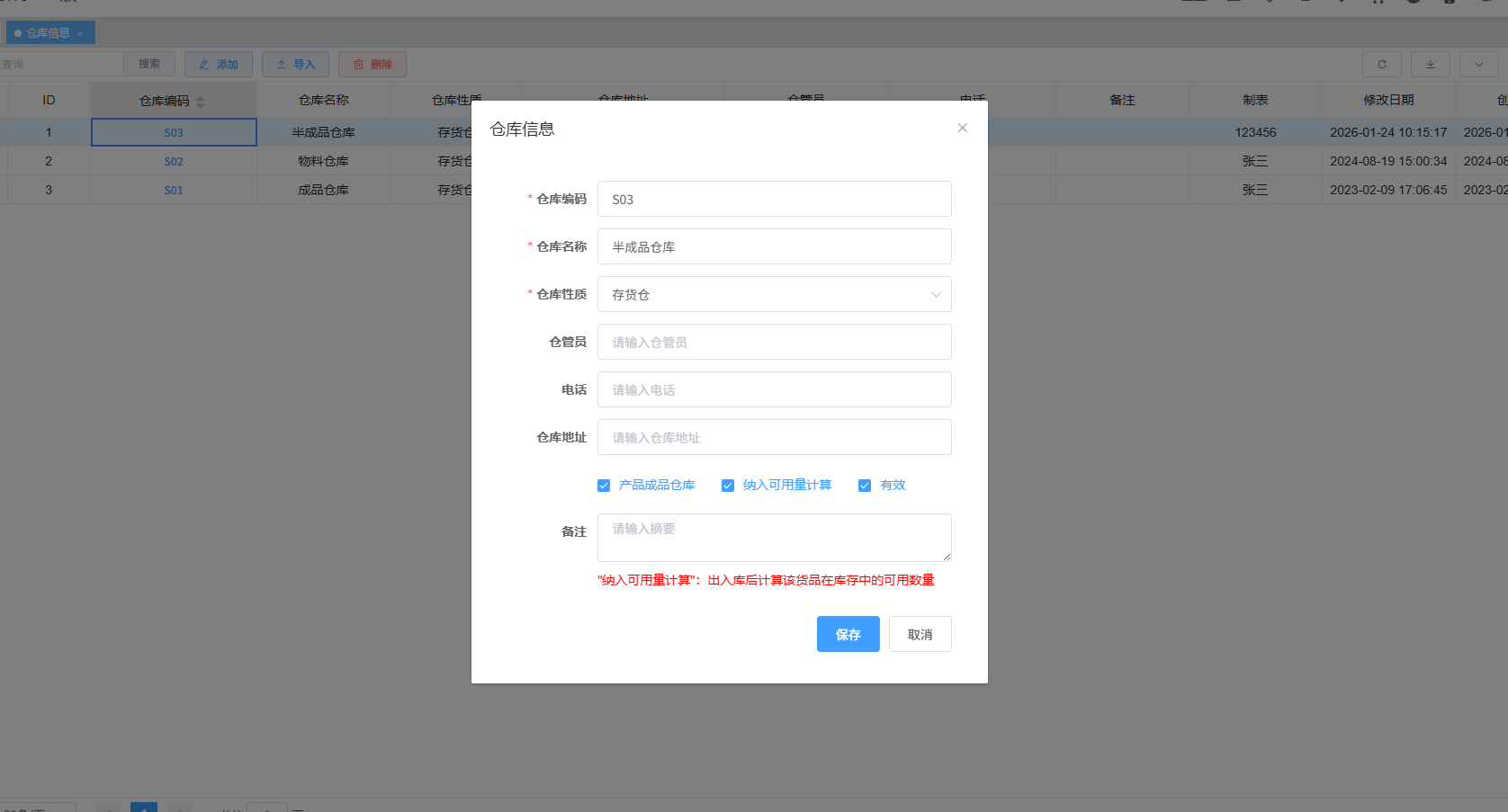The width and height of the screenshot is (1508, 812).
Task: Click the 仓库地址 input field
Action: [774, 437]
